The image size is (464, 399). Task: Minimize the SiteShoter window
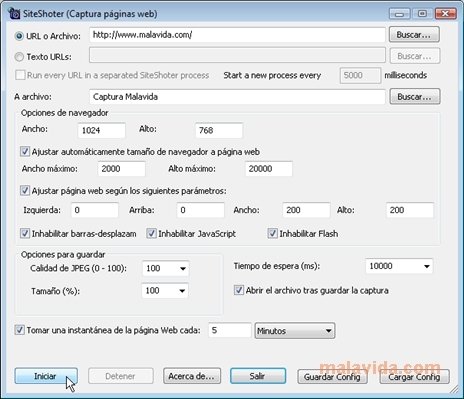pyautogui.click(x=400, y=14)
